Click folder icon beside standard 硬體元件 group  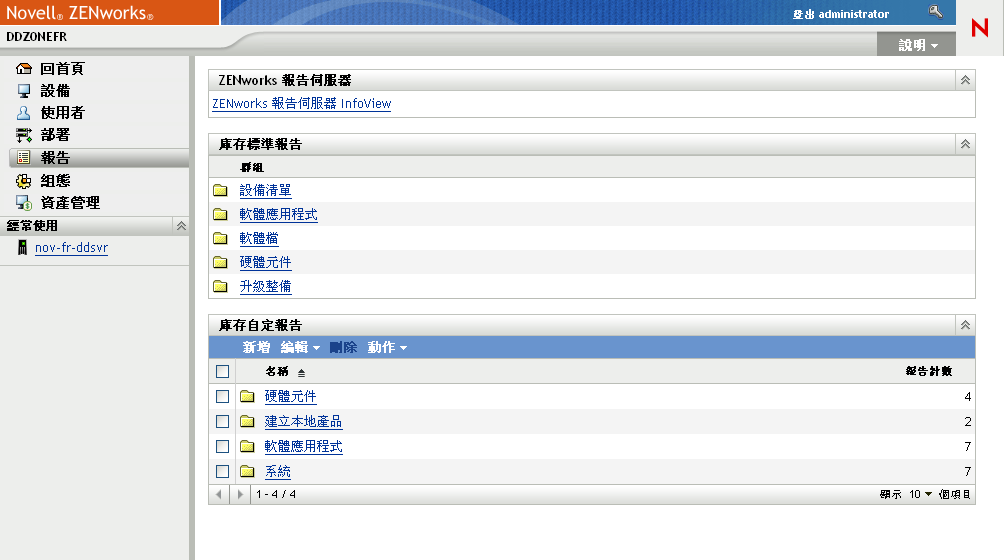coord(220,262)
